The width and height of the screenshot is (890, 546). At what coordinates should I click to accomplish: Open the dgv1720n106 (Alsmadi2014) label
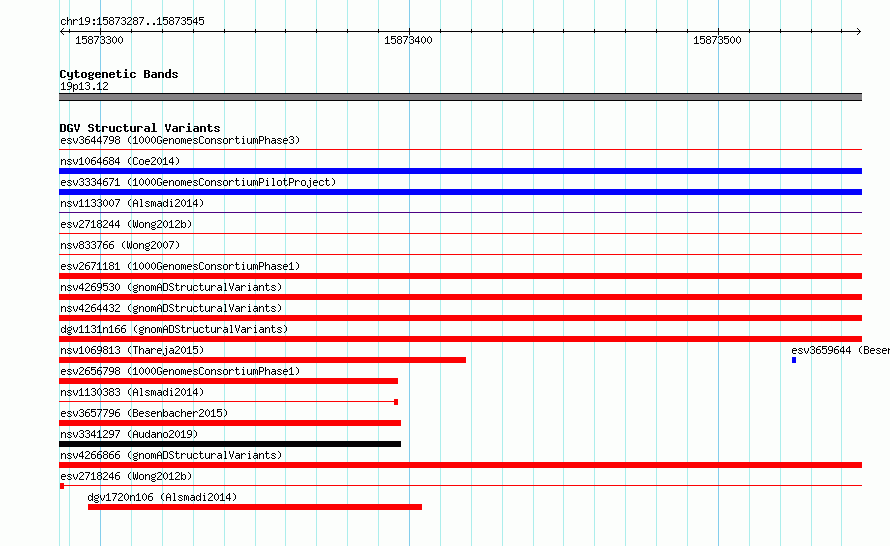pos(162,497)
